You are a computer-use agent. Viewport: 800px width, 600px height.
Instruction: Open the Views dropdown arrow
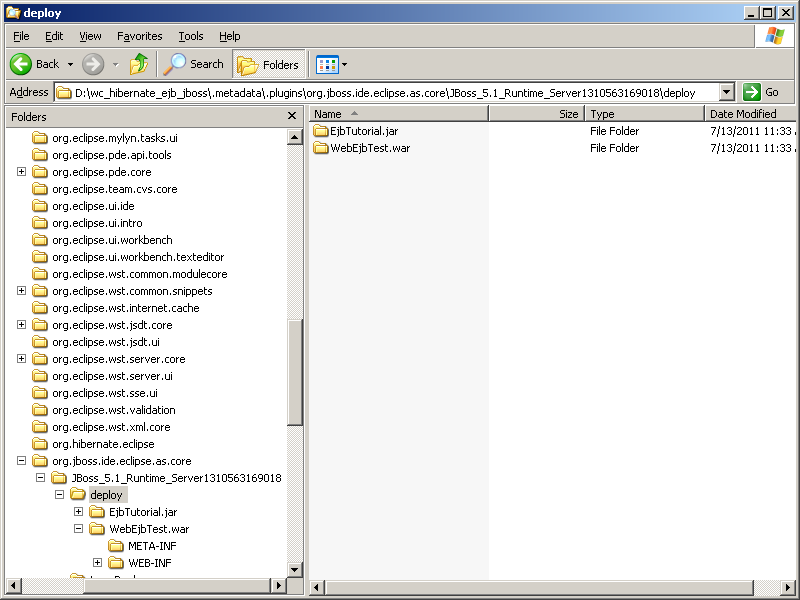[344, 65]
